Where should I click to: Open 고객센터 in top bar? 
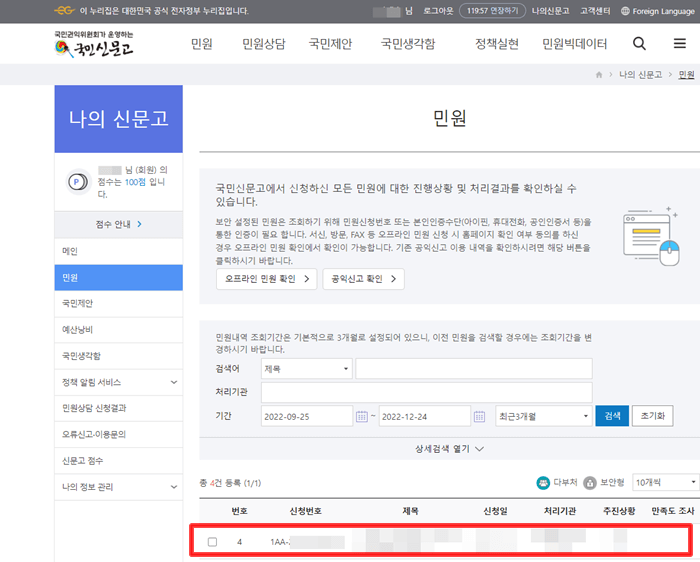click(595, 11)
